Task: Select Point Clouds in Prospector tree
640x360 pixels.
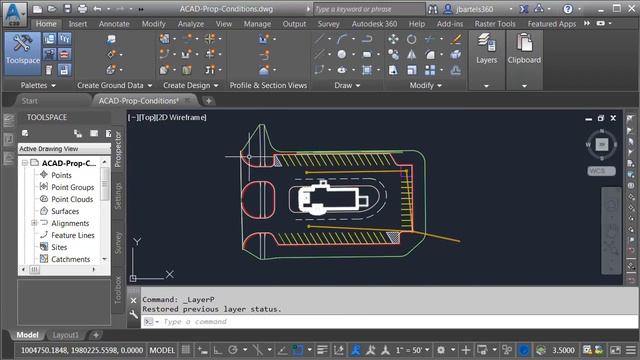Action: pos(72,199)
